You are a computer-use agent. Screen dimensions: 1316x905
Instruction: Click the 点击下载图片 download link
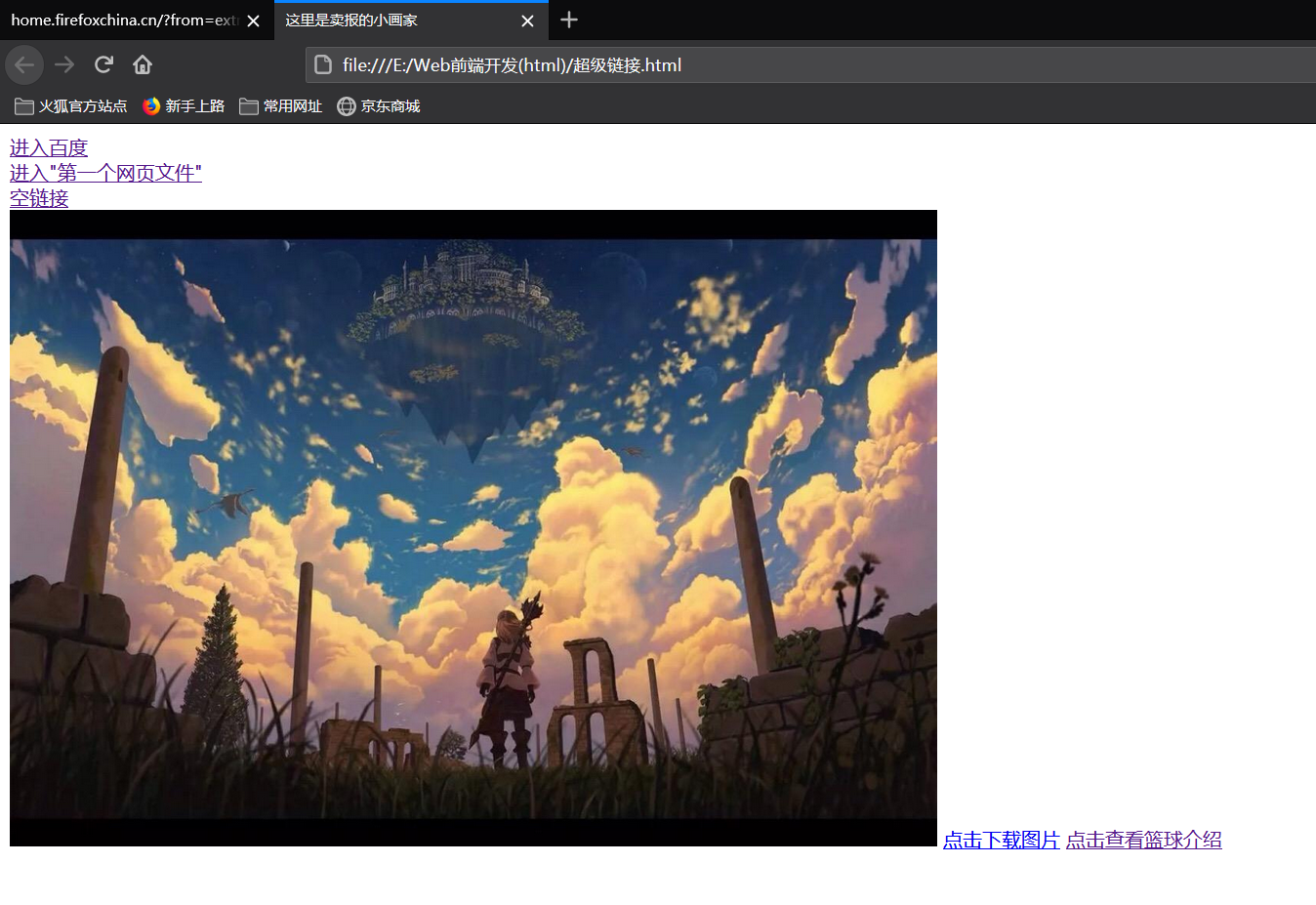(1002, 840)
